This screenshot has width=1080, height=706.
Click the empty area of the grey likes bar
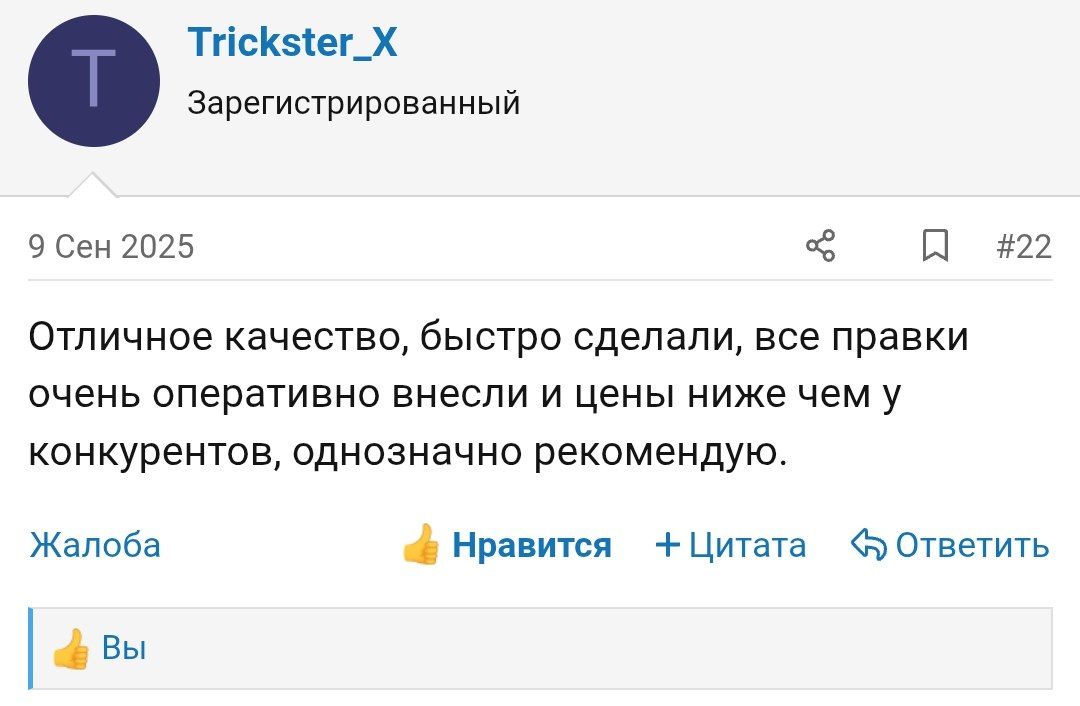click(600, 649)
